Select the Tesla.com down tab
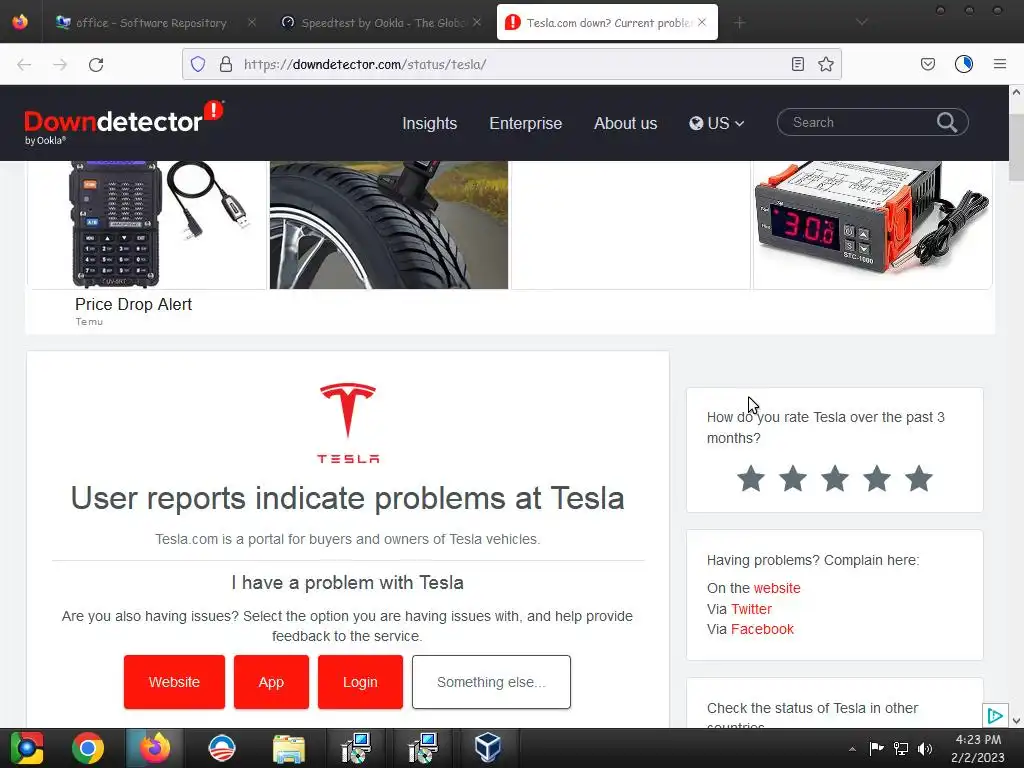 click(609, 23)
